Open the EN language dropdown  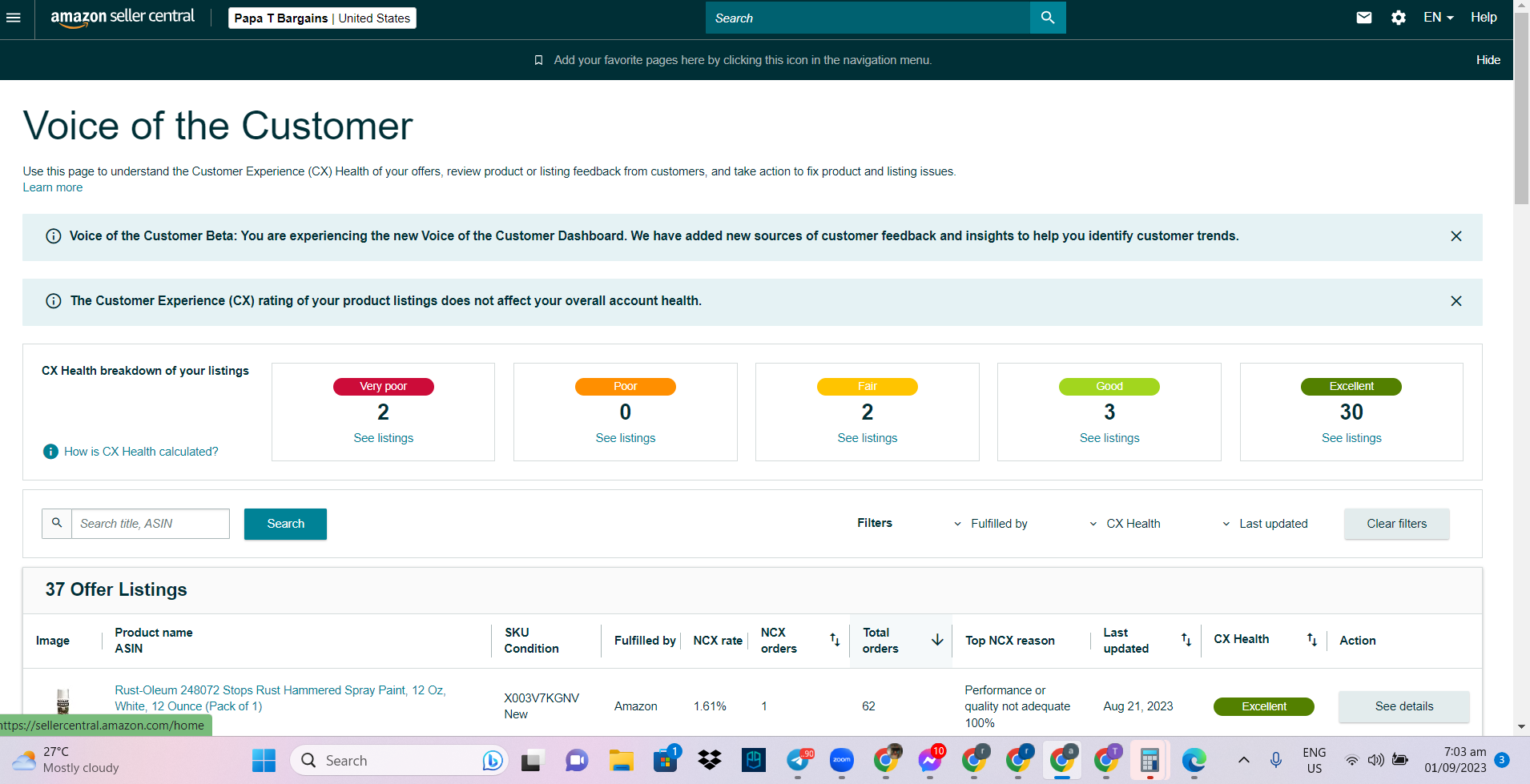point(1439,18)
